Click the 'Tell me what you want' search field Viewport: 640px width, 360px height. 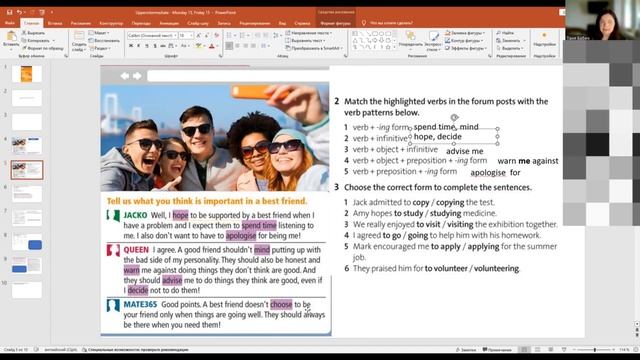click(391, 23)
